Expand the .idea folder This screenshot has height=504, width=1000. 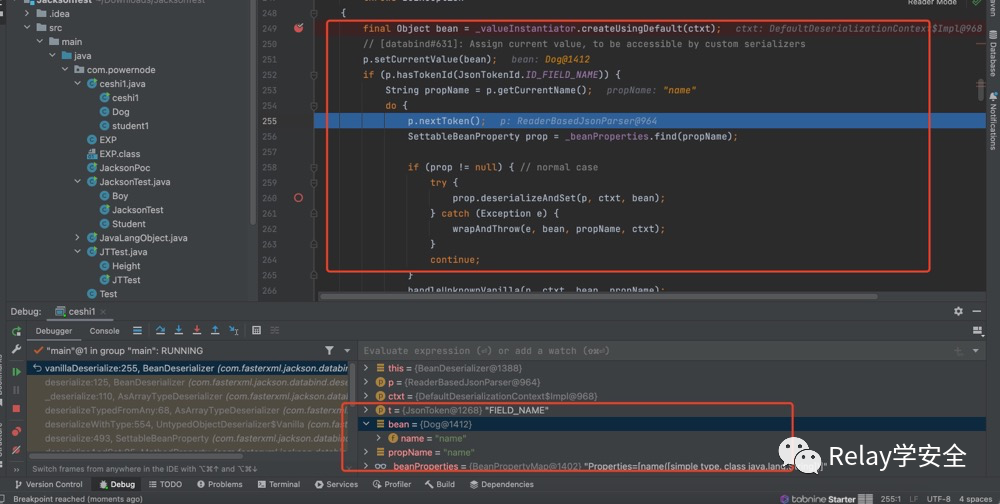coord(27,13)
